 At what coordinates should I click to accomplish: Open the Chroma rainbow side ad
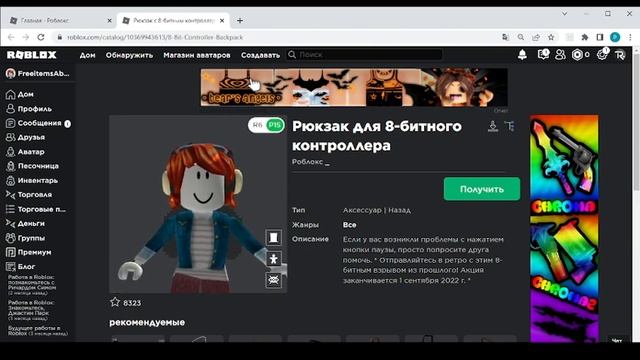click(564, 229)
